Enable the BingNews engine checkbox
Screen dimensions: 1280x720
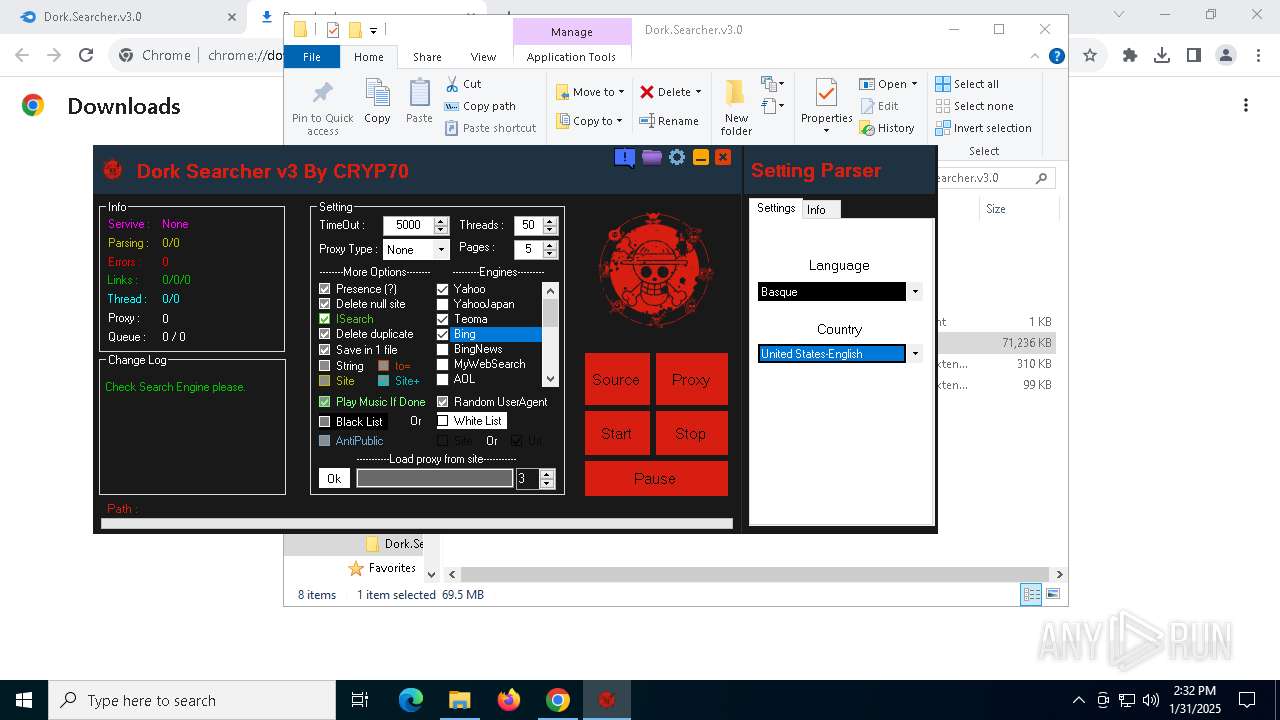[x=443, y=349]
